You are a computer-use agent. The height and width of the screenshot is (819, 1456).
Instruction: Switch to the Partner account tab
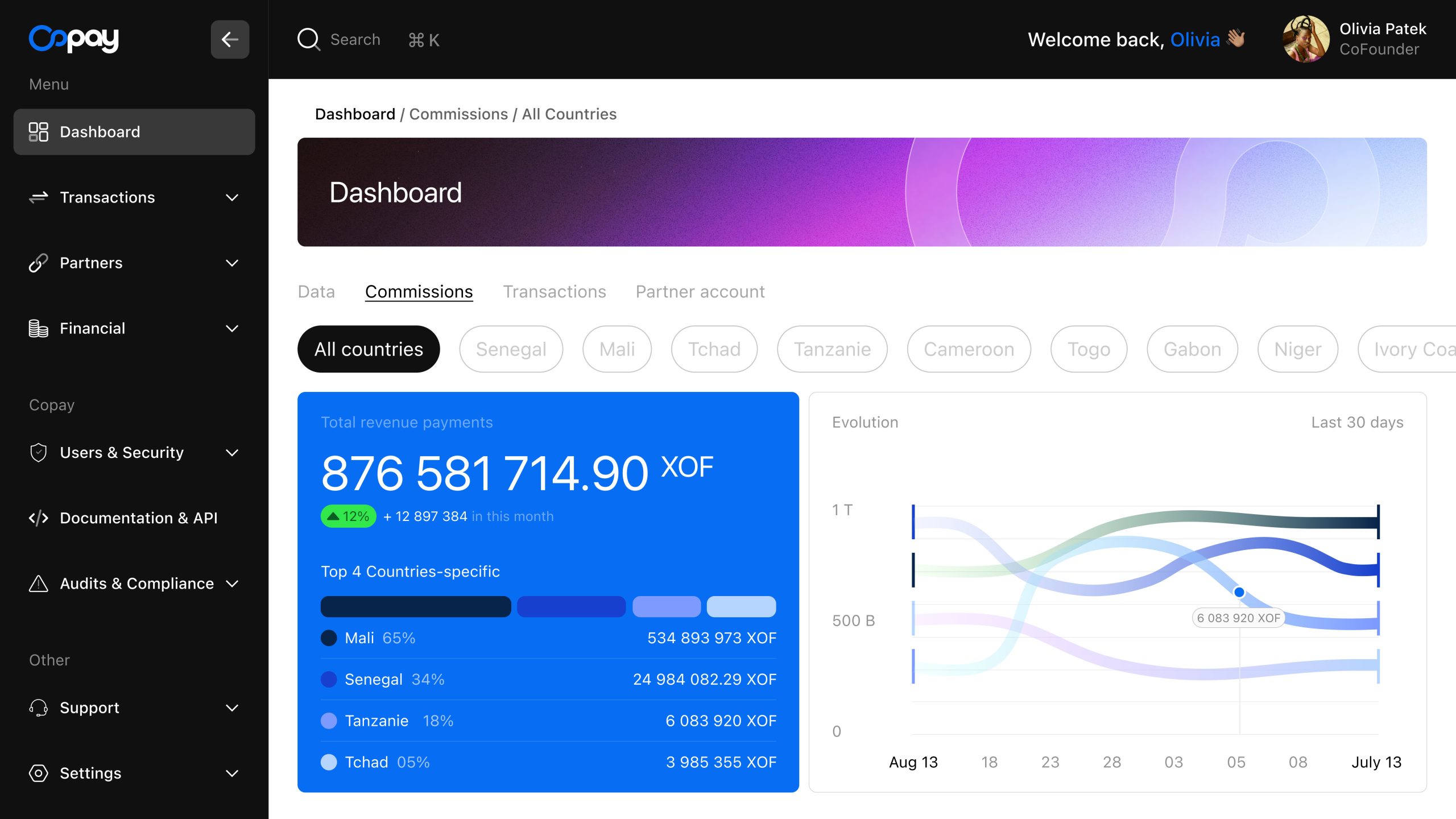pos(700,291)
